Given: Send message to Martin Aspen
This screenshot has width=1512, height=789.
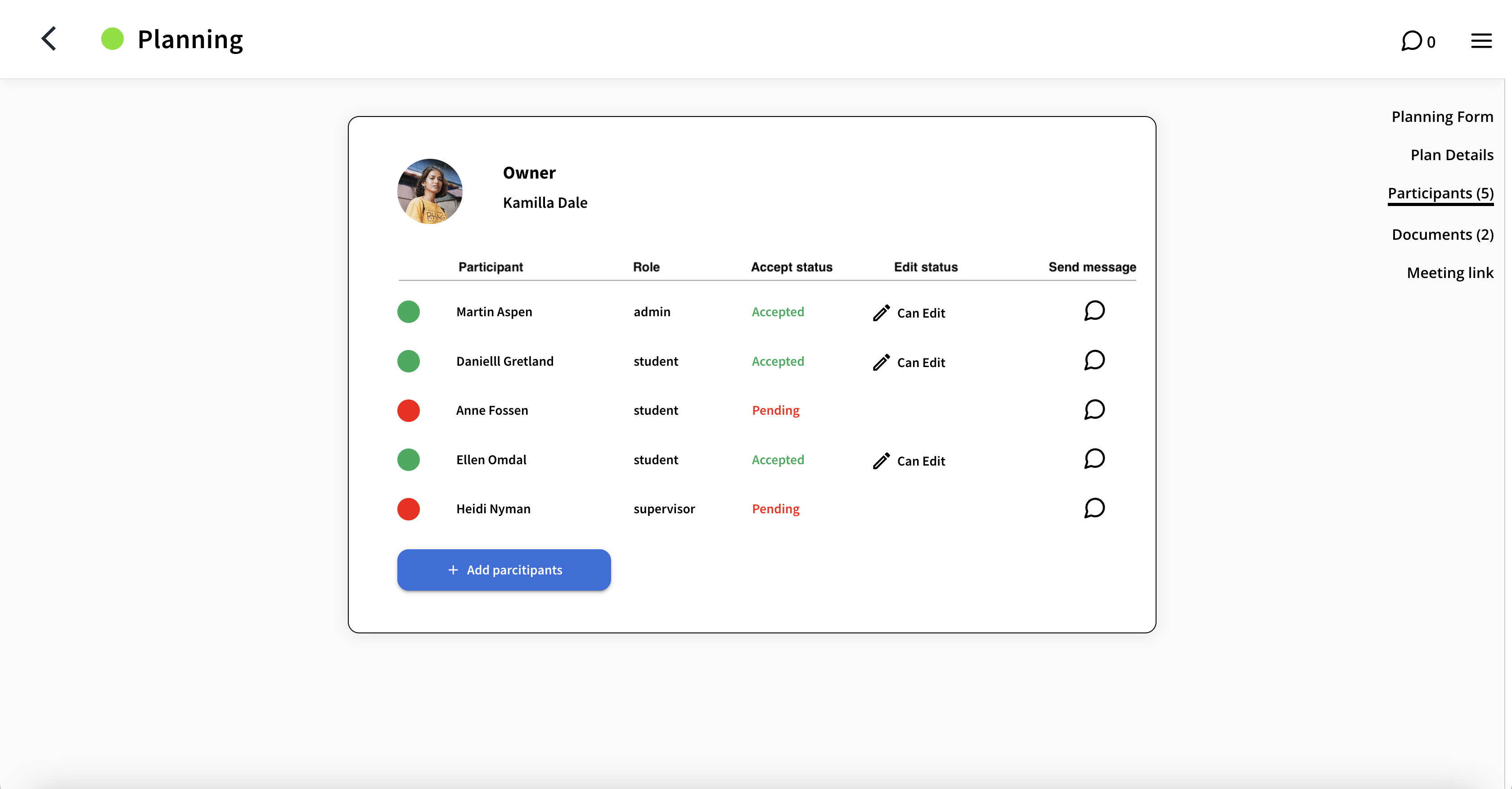Looking at the screenshot, I should [1094, 311].
